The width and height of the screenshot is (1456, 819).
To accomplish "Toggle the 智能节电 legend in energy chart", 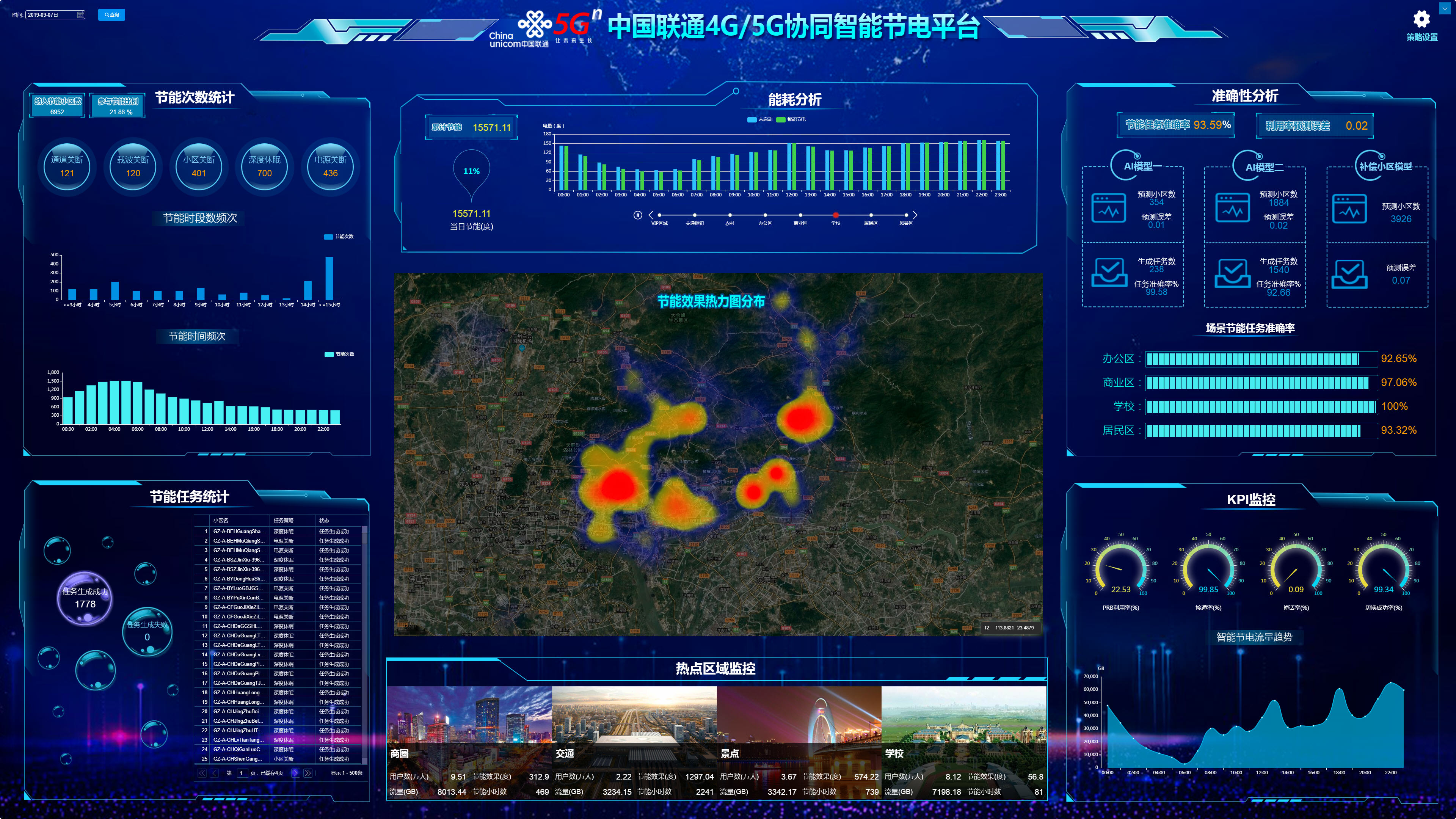I will 791,119.
